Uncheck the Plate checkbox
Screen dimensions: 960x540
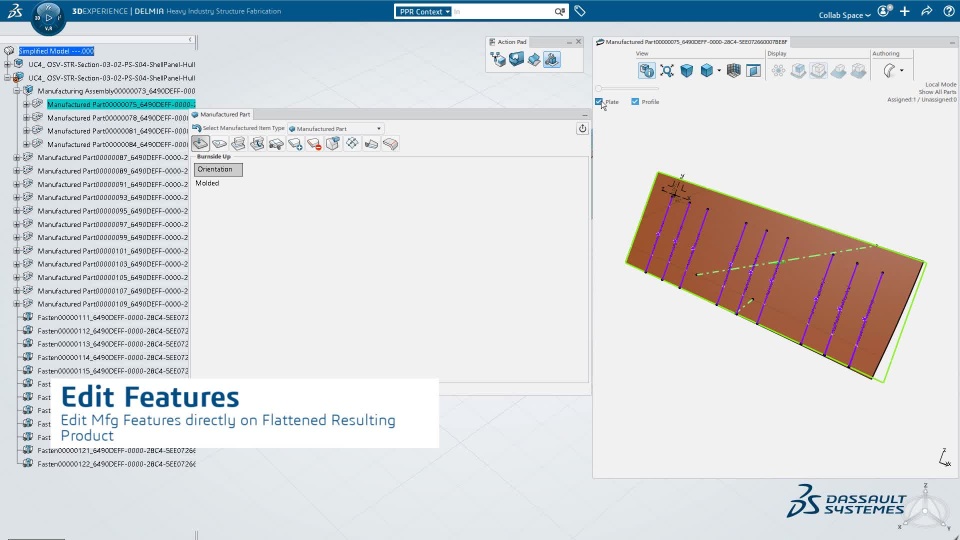tap(599, 102)
